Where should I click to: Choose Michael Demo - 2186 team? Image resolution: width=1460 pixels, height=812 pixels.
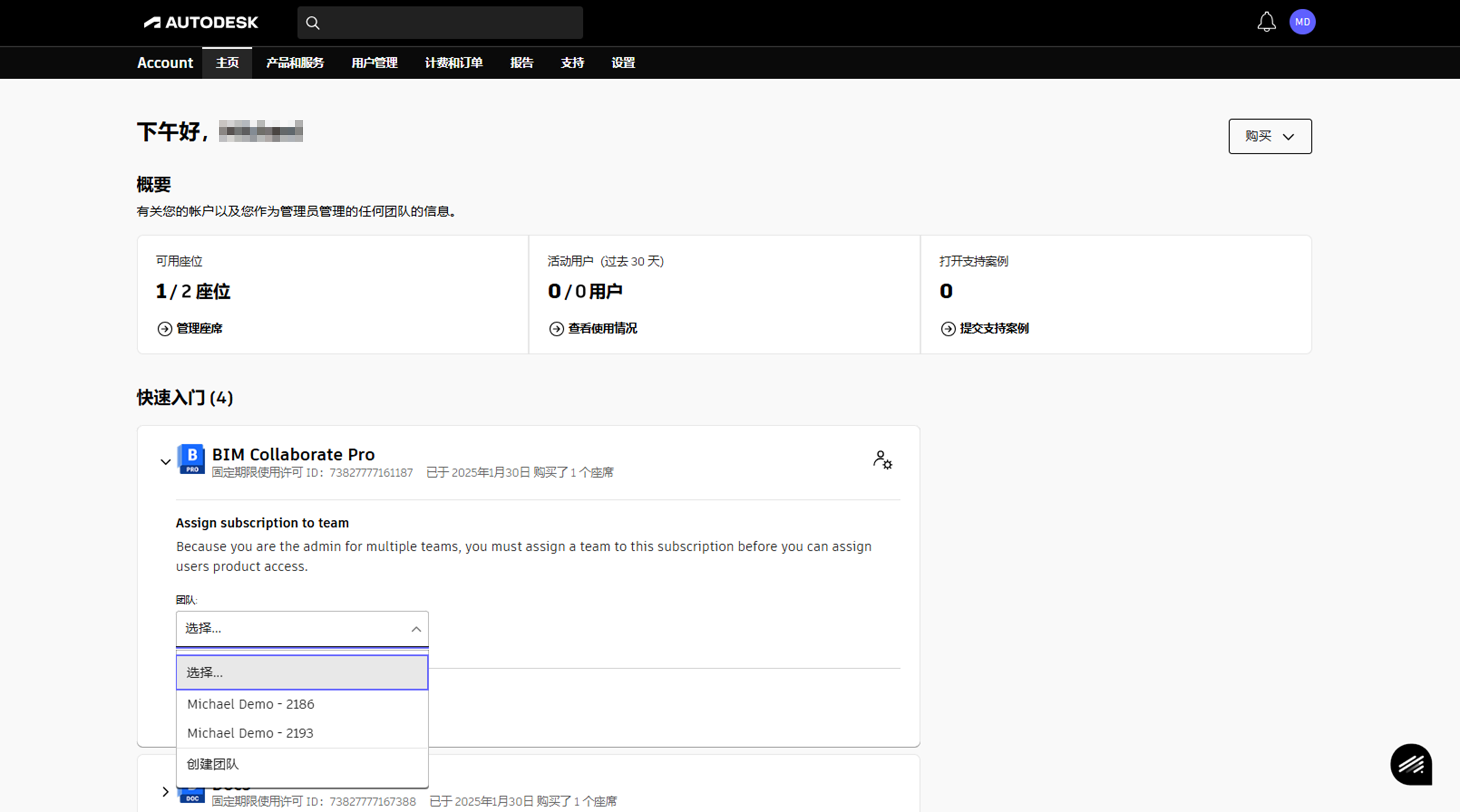(x=251, y=704)
